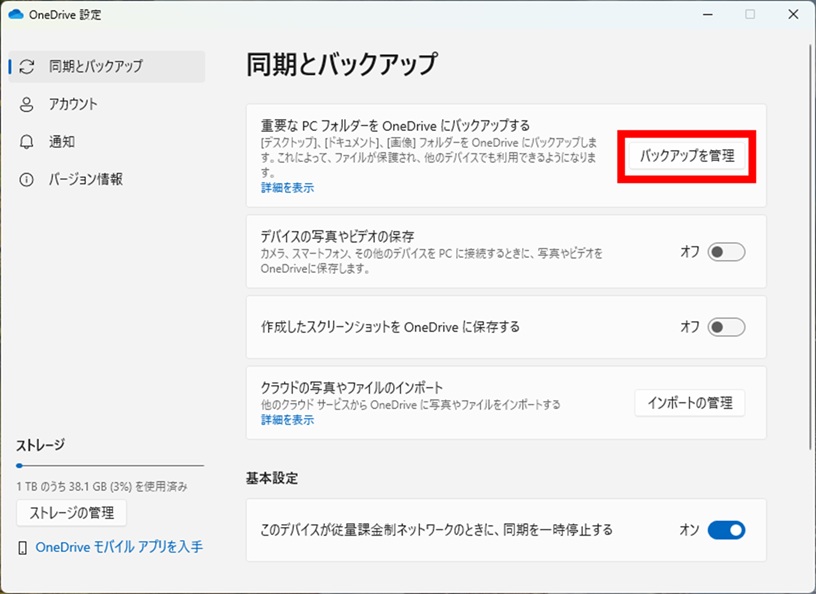Switch to the アカウント page
Screen dimensions: 816x594
[x=73, y=104]
